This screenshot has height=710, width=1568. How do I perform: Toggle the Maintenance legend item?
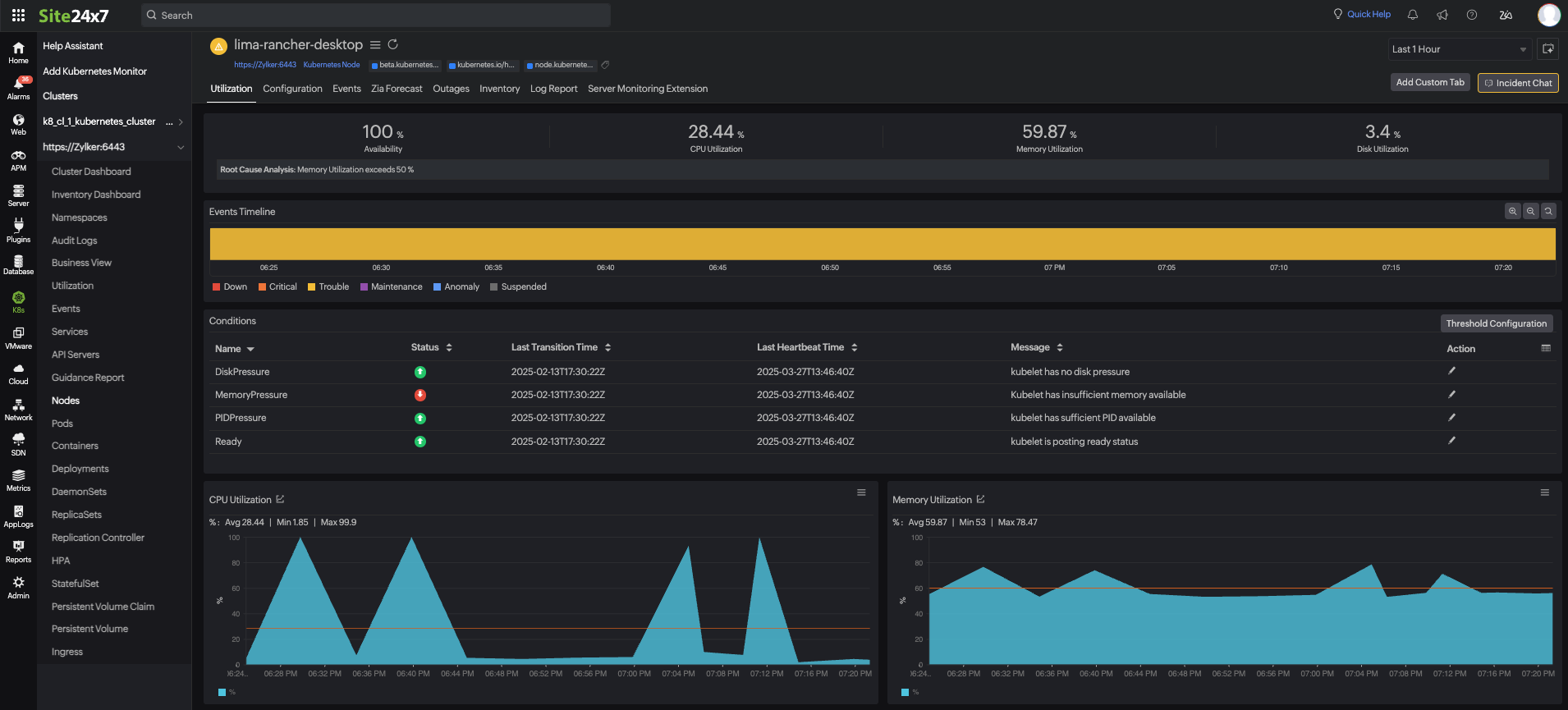pos(391,287)
